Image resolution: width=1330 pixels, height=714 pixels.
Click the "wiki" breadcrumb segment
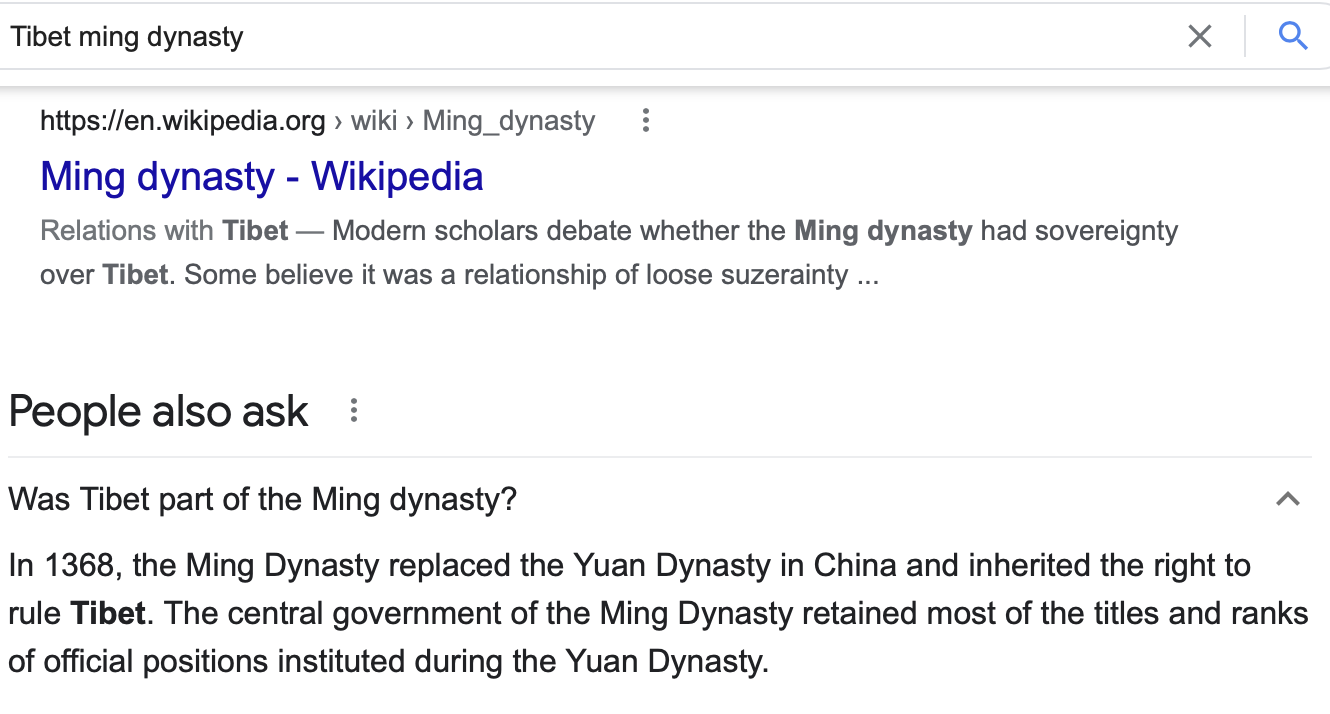pos(374,122)
